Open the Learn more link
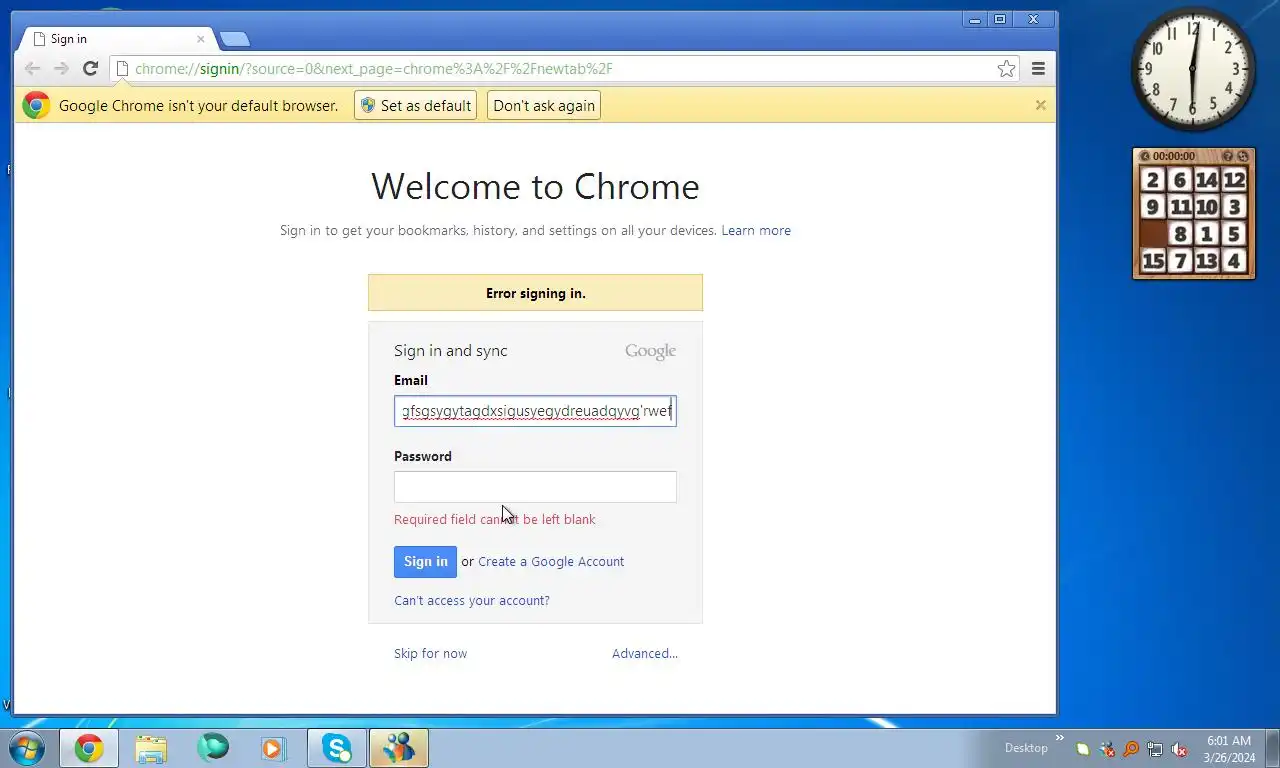Viewport: 1280px width, 768px height. 756,230
